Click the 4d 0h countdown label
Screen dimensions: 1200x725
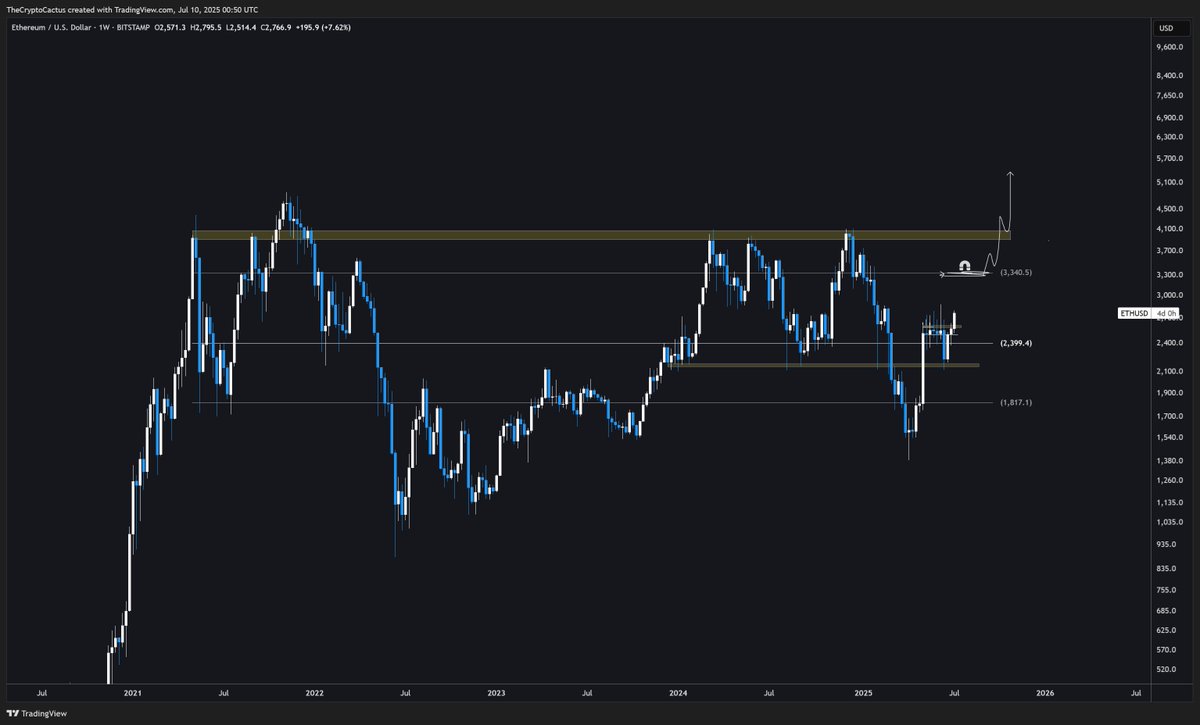pyautogui.click(x=1165, y=314)
